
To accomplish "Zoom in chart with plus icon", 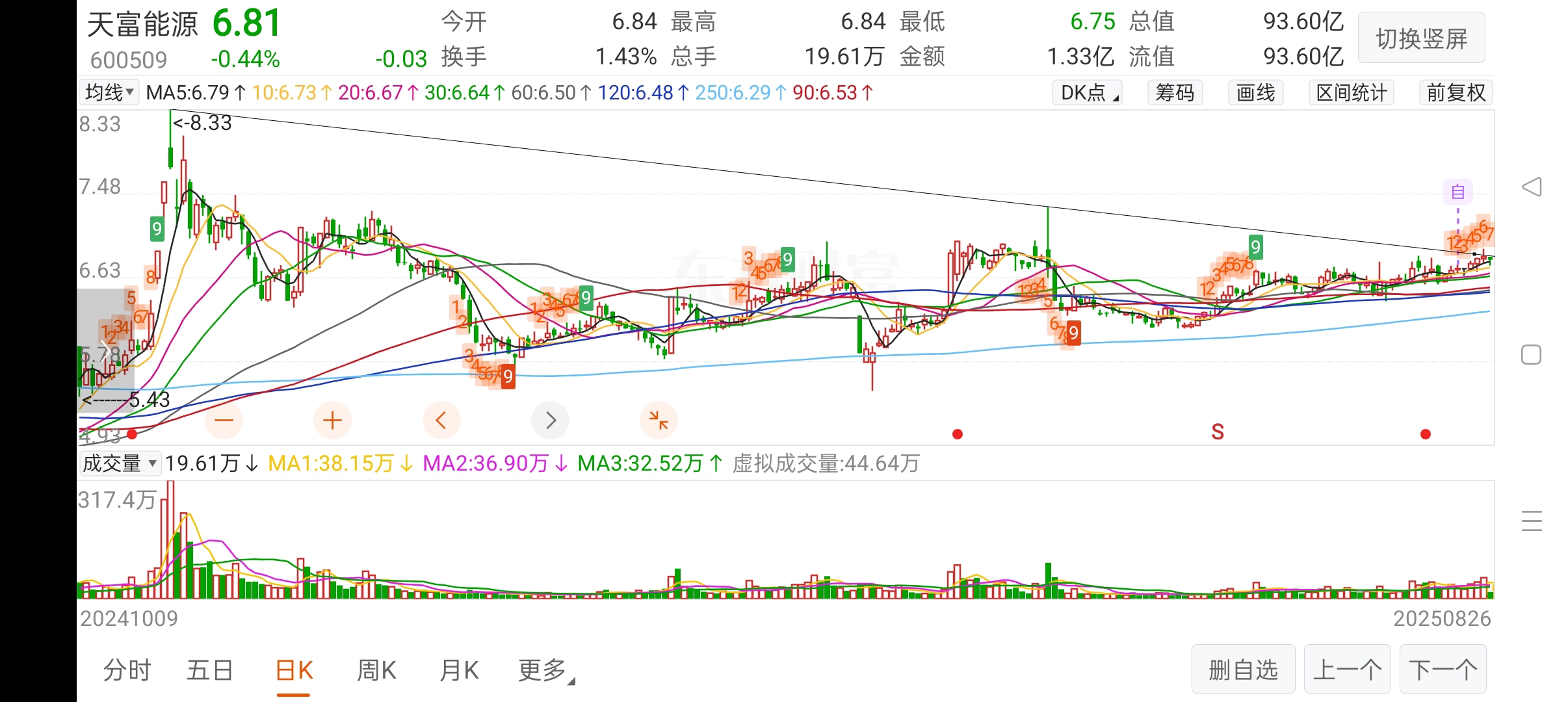I will (332, 421).
